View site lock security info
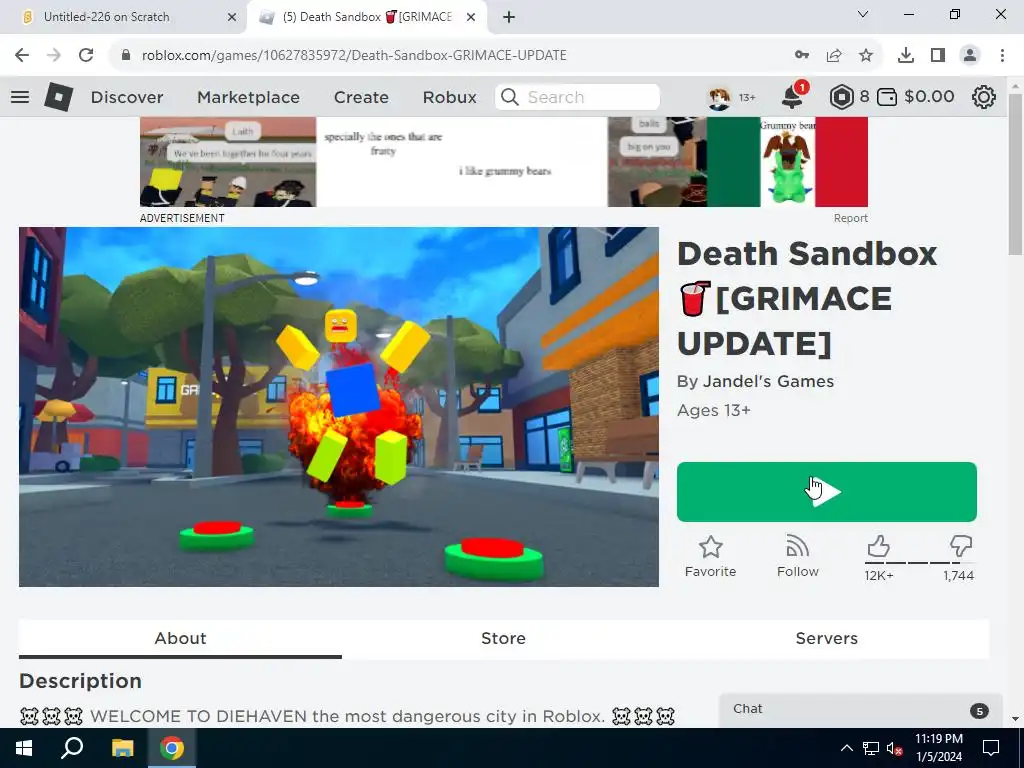1024x768 pixels. (126, 56)
